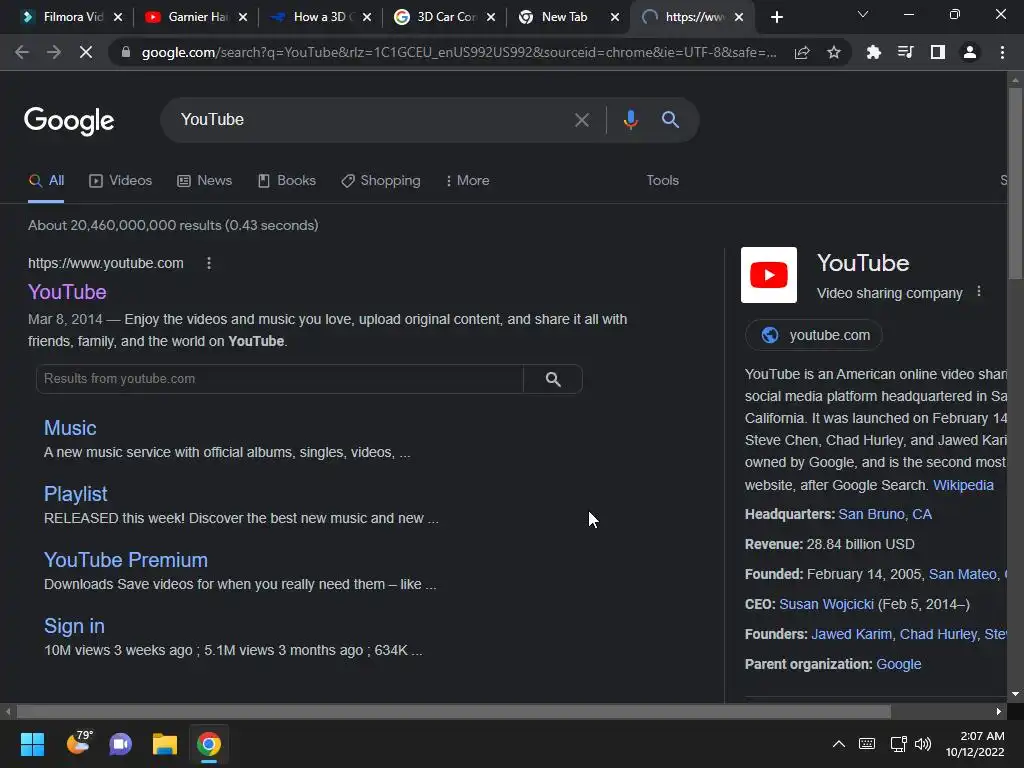This screenshot has width=1024, height=768.
Task: Open the Playlist sitelink
Action: coord(75,494)
